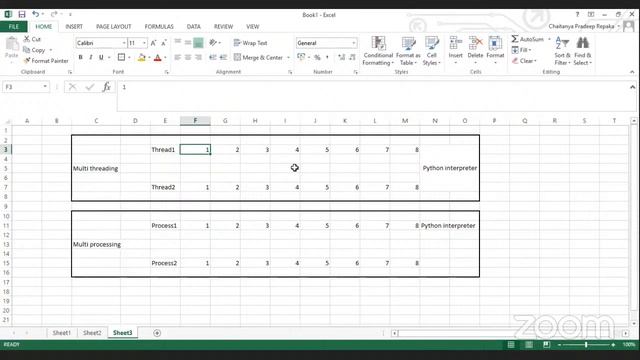Toggle Align Right

click(x=198, y=58)
